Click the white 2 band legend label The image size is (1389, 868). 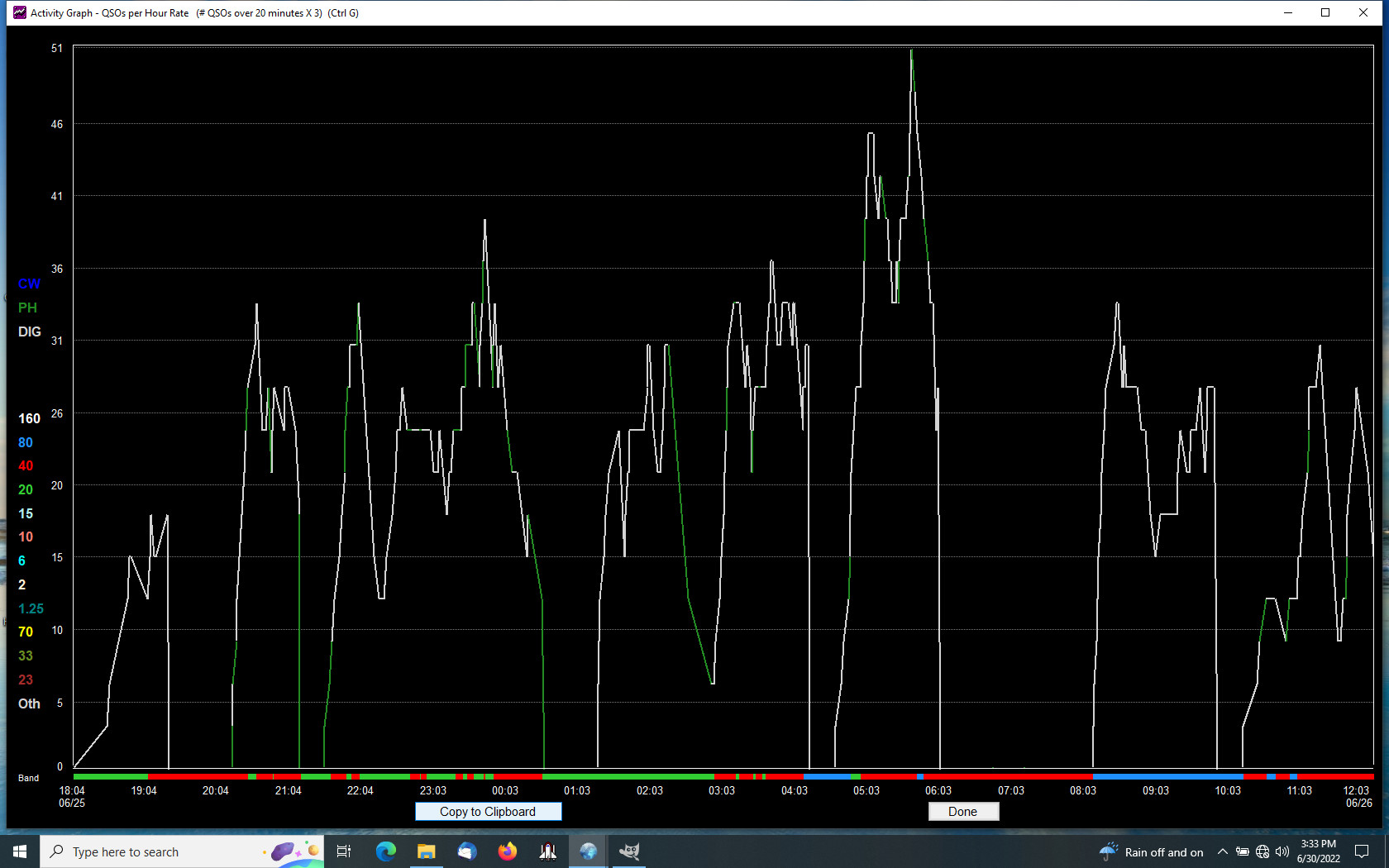tap(21, 585)
